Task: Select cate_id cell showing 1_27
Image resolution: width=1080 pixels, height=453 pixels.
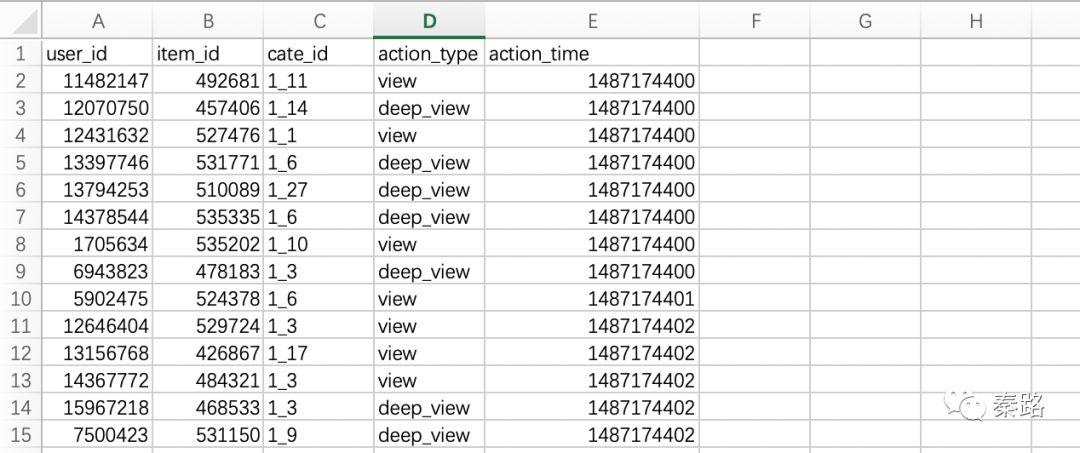Action: pos(318,190)
